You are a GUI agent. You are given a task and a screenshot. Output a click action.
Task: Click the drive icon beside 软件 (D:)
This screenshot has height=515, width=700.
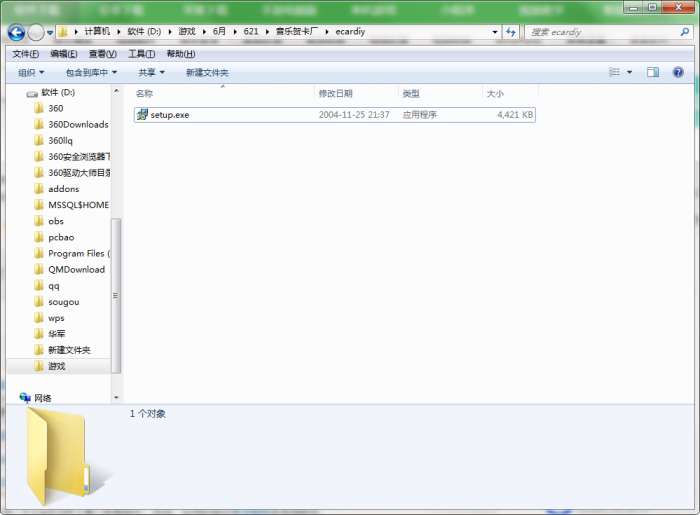pos(32,93)
